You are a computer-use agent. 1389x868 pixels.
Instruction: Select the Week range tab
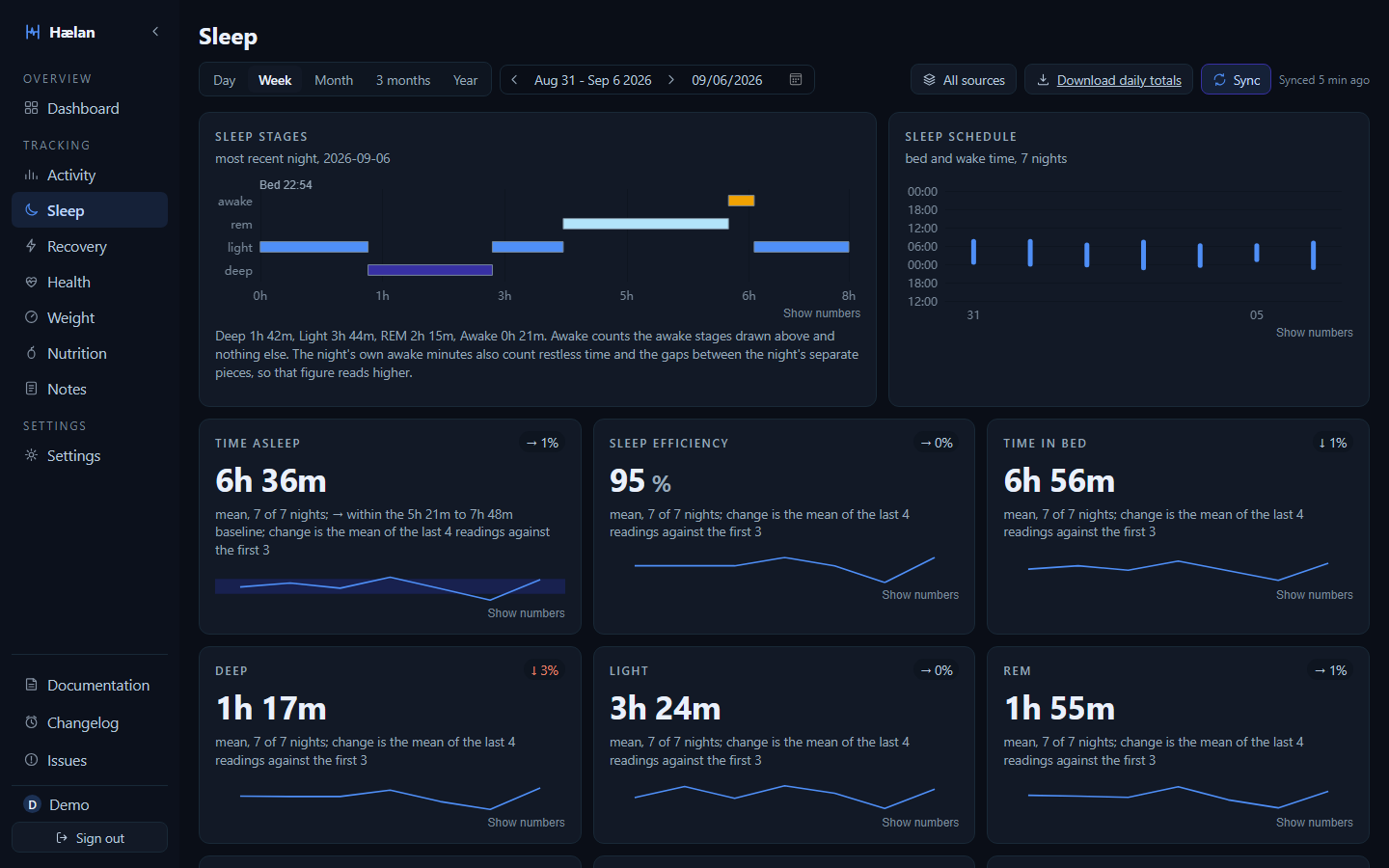pos(275,80)
